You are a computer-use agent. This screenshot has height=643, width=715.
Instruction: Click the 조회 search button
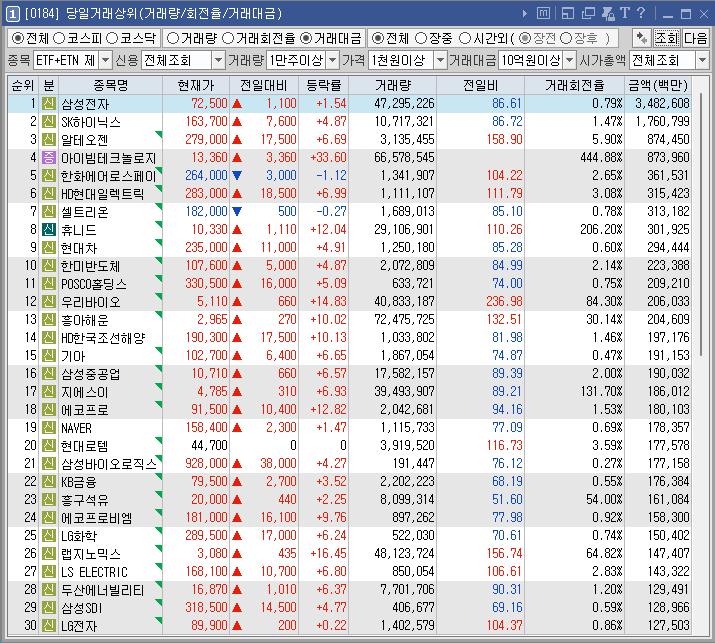667,38
